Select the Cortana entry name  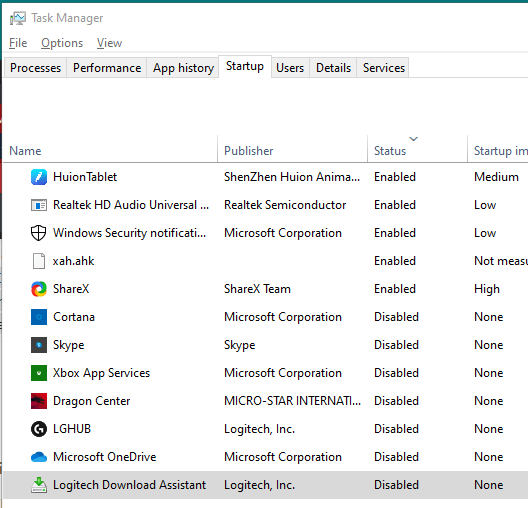coord(74,317)
